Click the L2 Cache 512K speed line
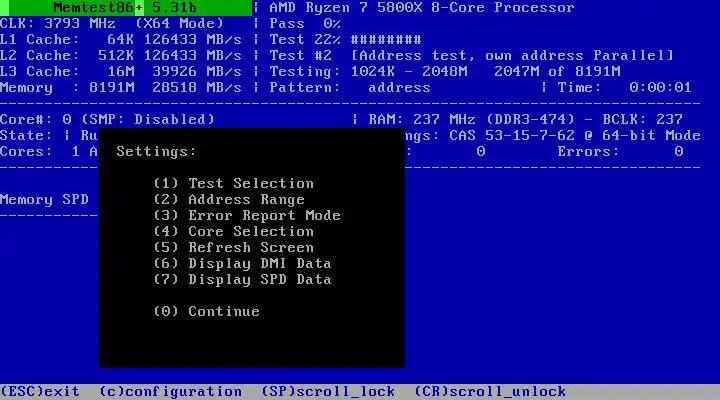 121,56
